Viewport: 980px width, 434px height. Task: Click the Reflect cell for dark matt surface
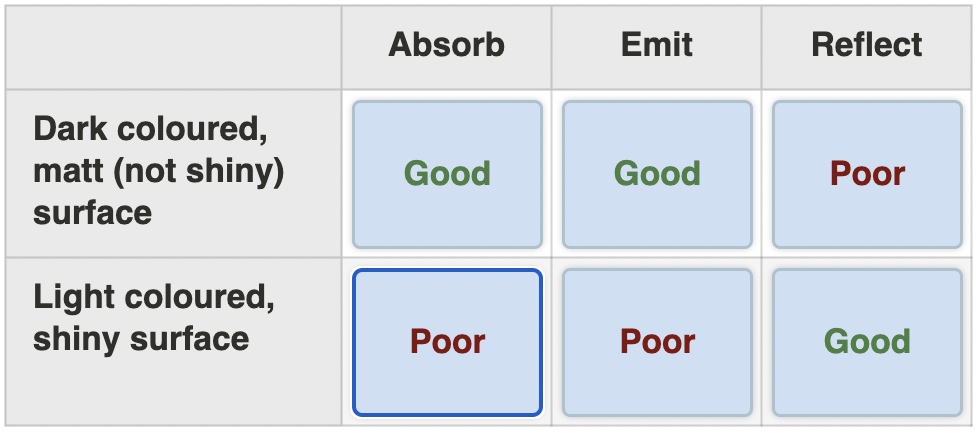click(x=867, y=174)
